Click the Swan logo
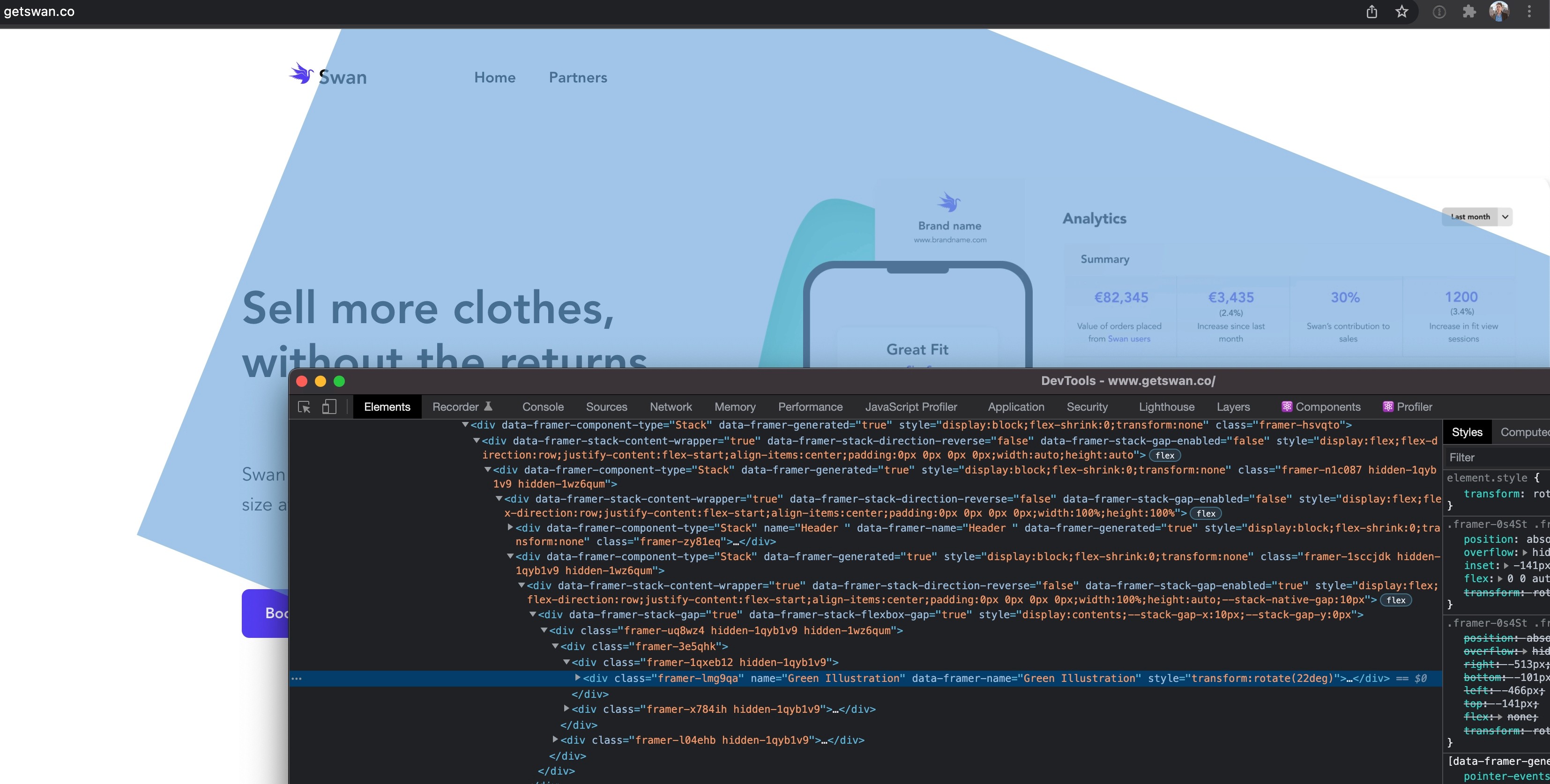1550x784 pixels. pos(328,76)
